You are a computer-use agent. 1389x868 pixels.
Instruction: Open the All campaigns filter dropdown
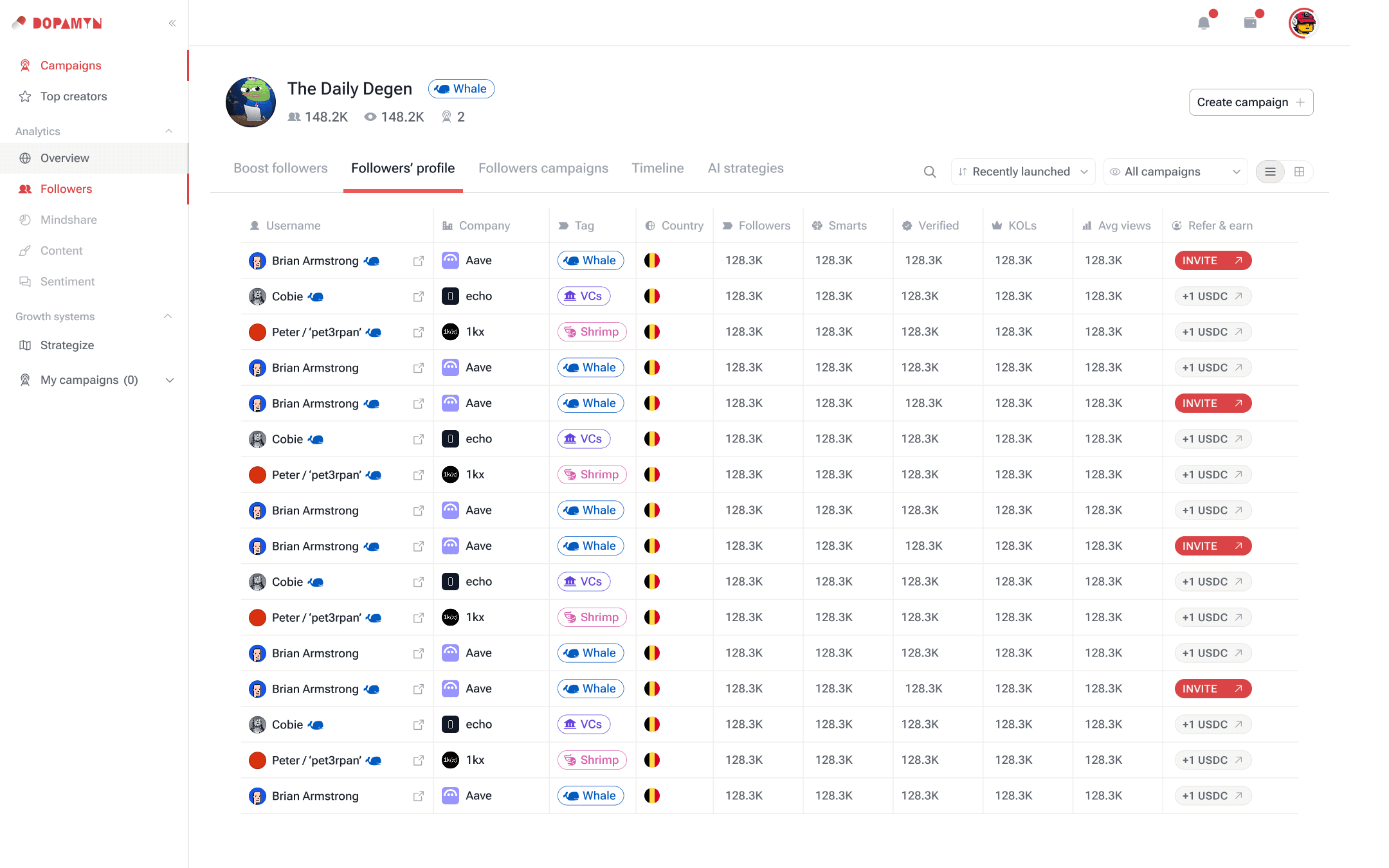(x=1175, y=172)
